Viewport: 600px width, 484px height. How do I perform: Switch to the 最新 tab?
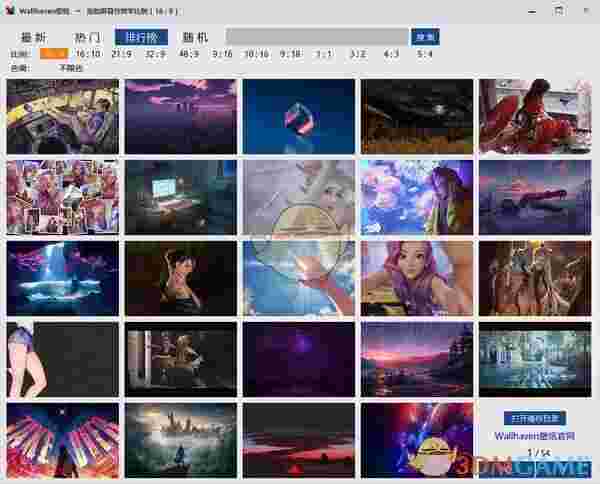[34, 37]
